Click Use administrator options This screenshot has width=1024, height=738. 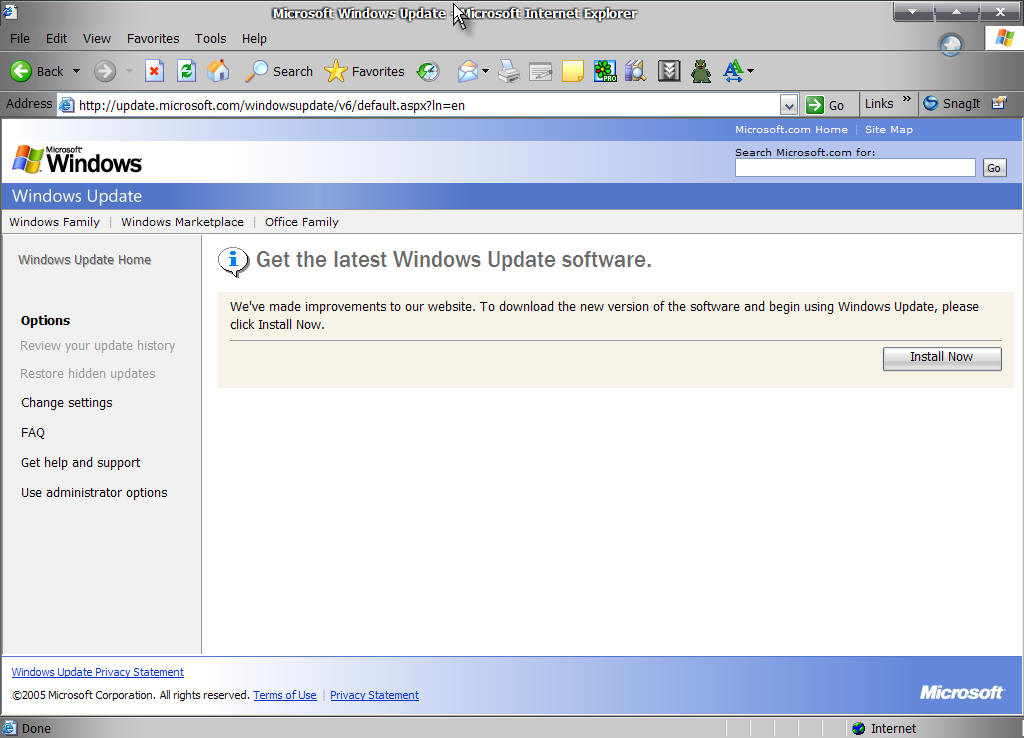(94, 492)
